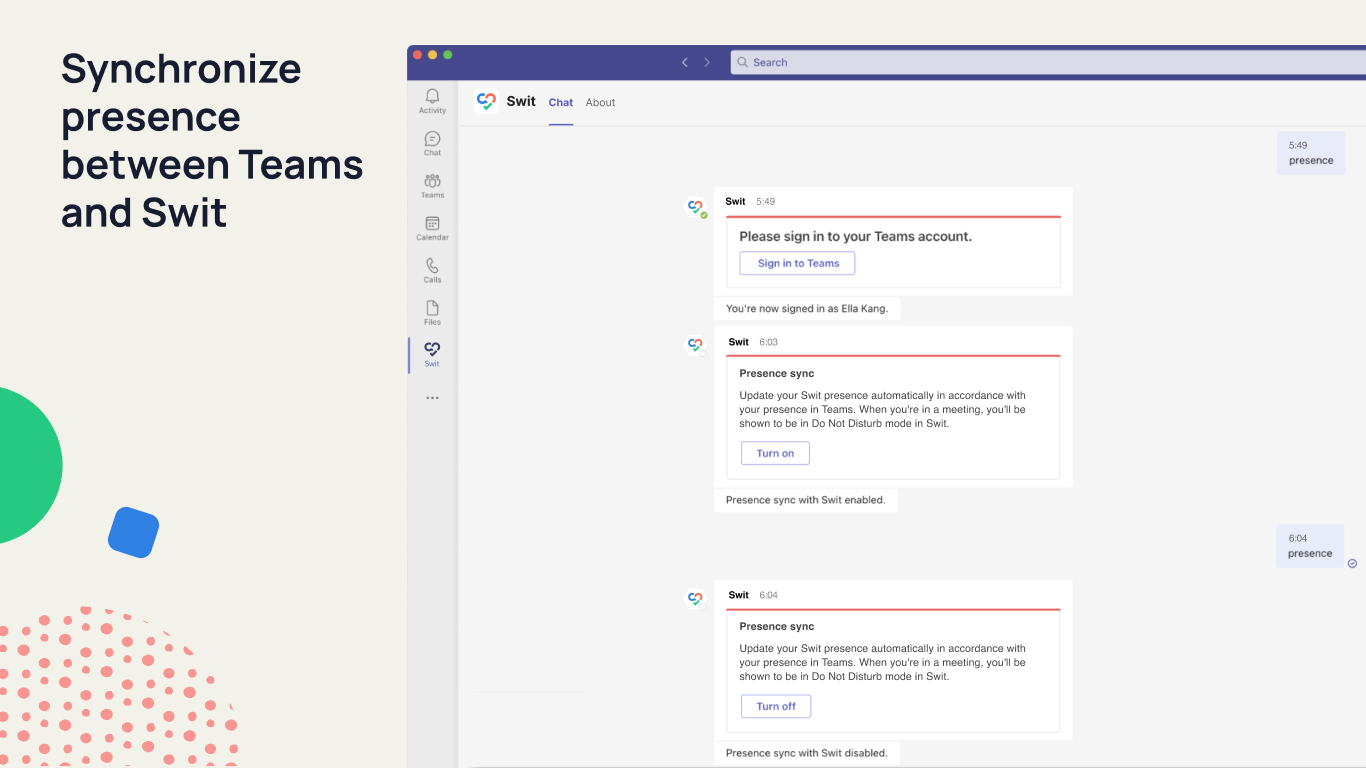Click the Swit logo in the header
Image resolution: width=1366 pixels, height=768 pixels.
pos(486,101)
